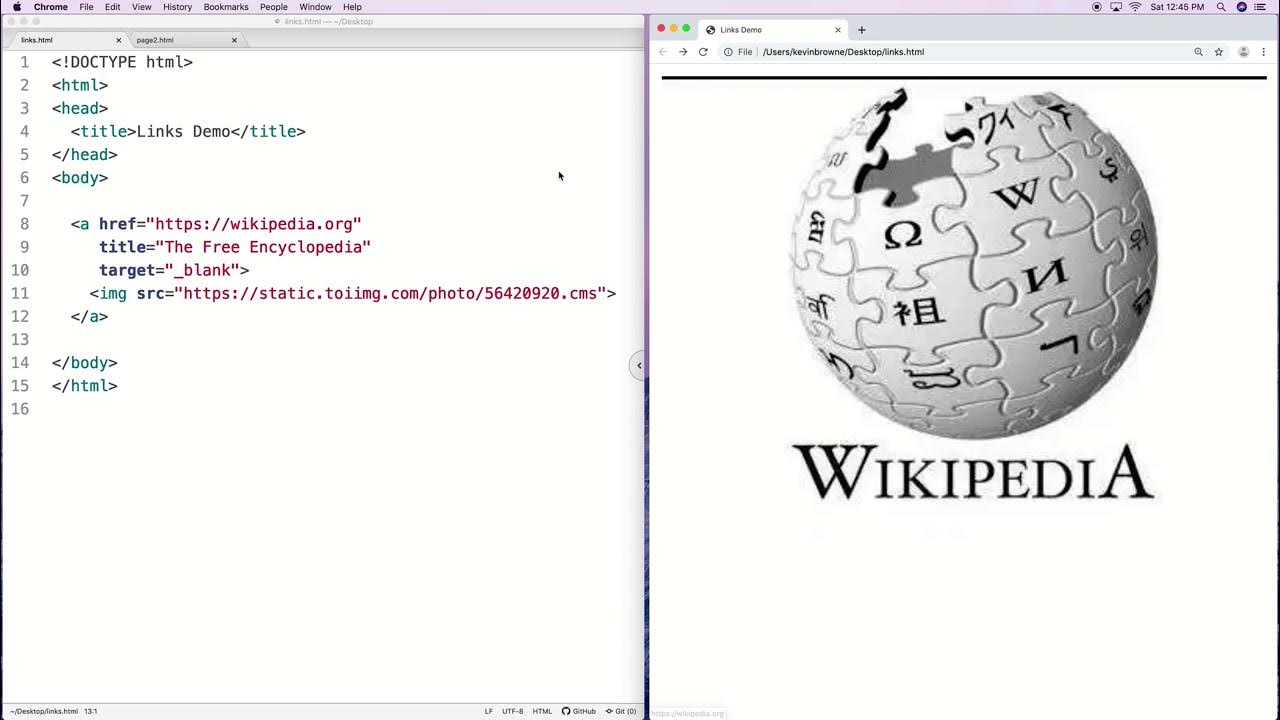1280x720 pixels.
Task: Close the Links Demo browser tab
Action: tap(838, 30)
